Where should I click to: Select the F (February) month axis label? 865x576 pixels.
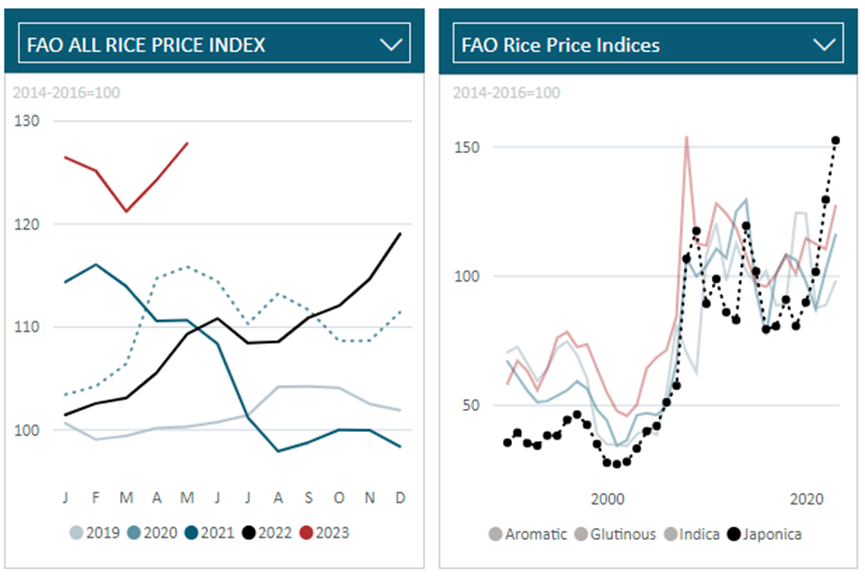coord(95,498)
